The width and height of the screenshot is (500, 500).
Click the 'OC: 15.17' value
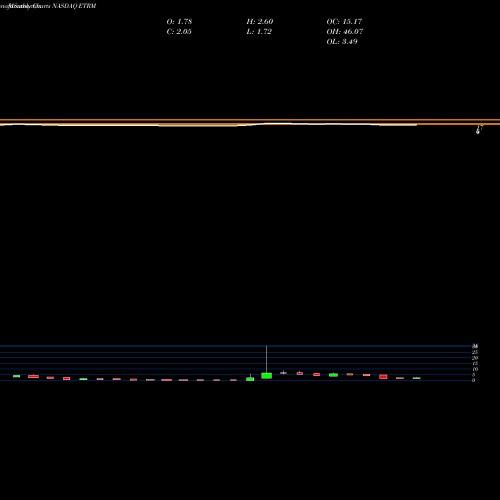coord(344,22)
